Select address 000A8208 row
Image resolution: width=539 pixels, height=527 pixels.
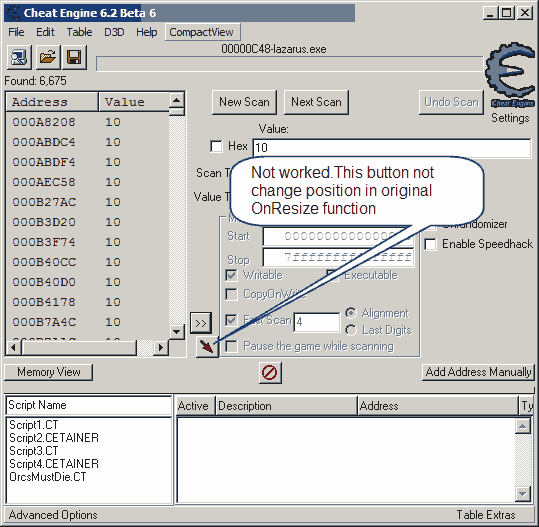click(87, 122)
